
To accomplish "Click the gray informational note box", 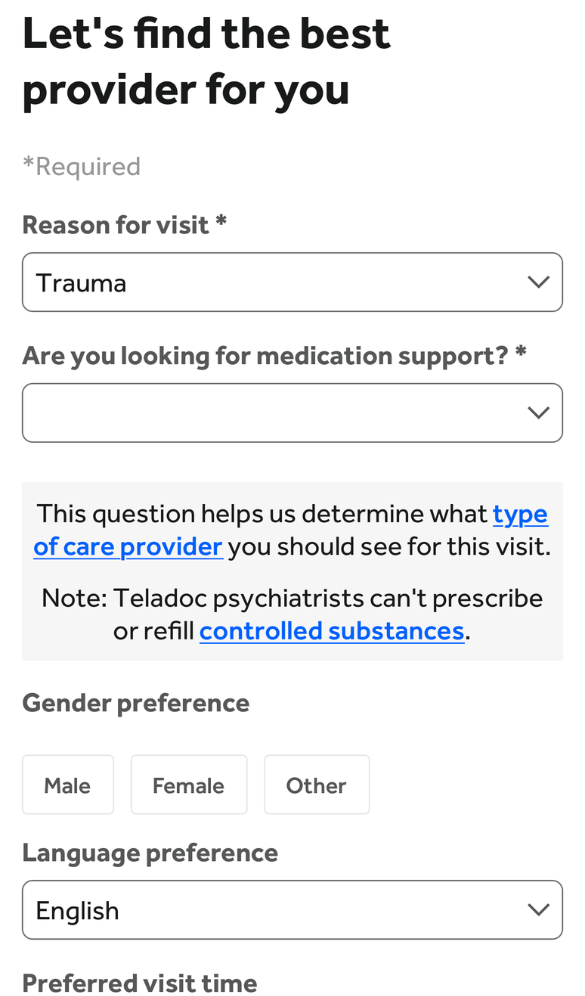I will (x=292, y=570).
